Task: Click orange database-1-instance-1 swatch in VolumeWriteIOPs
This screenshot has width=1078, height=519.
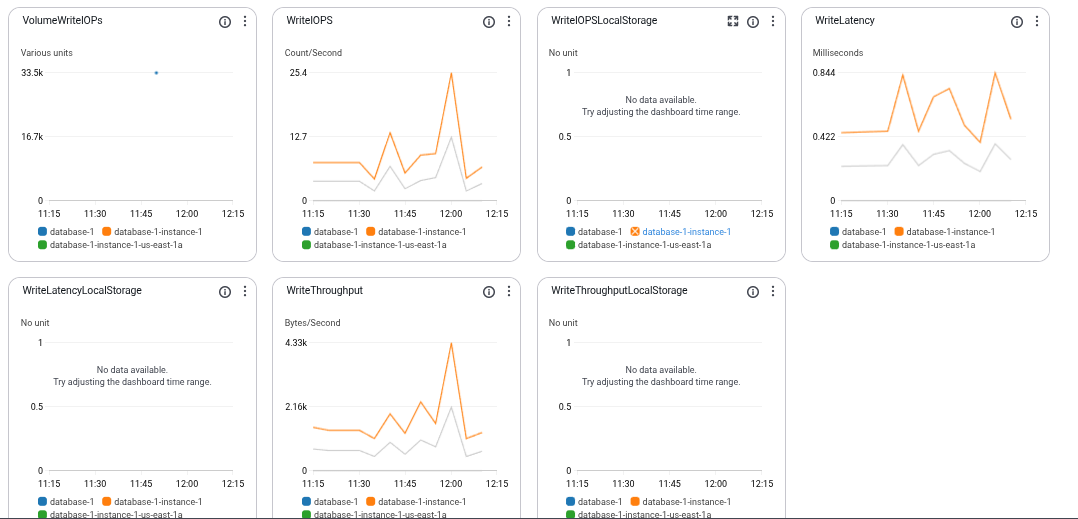Action: (105, 232)
